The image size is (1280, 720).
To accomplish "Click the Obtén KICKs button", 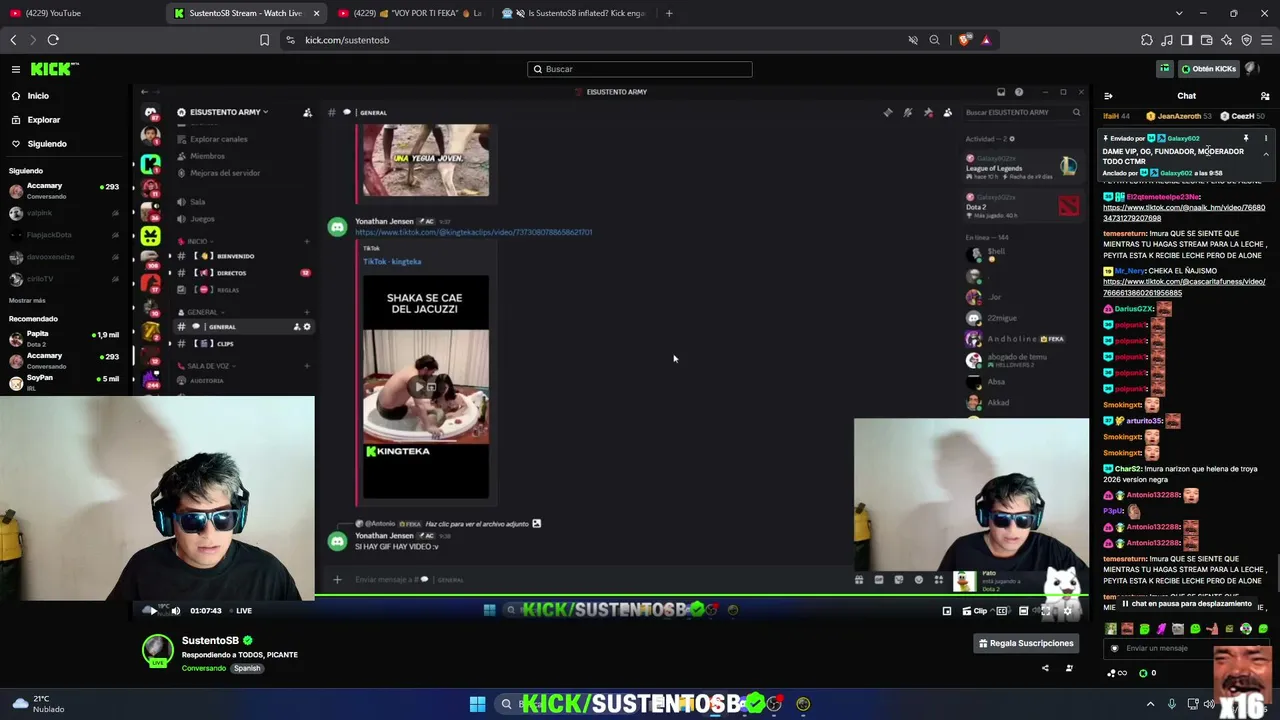I will [1208, 69].
